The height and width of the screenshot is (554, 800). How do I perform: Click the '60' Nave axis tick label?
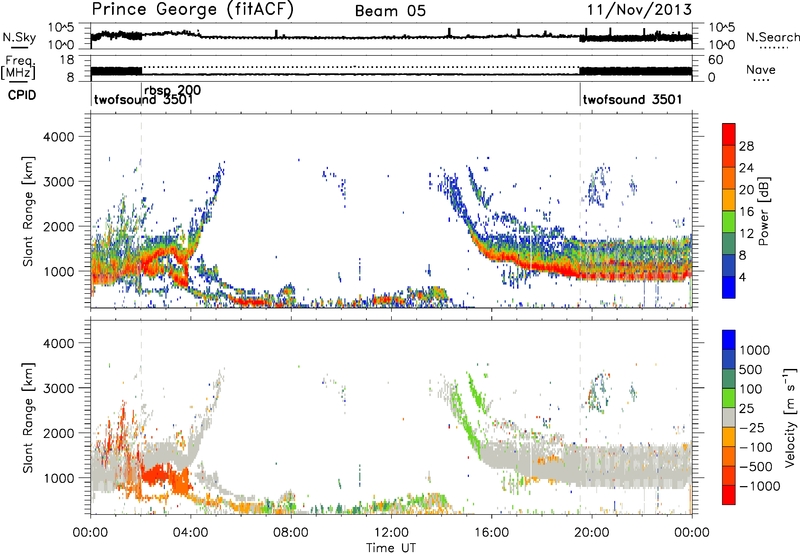coord(716,60)
